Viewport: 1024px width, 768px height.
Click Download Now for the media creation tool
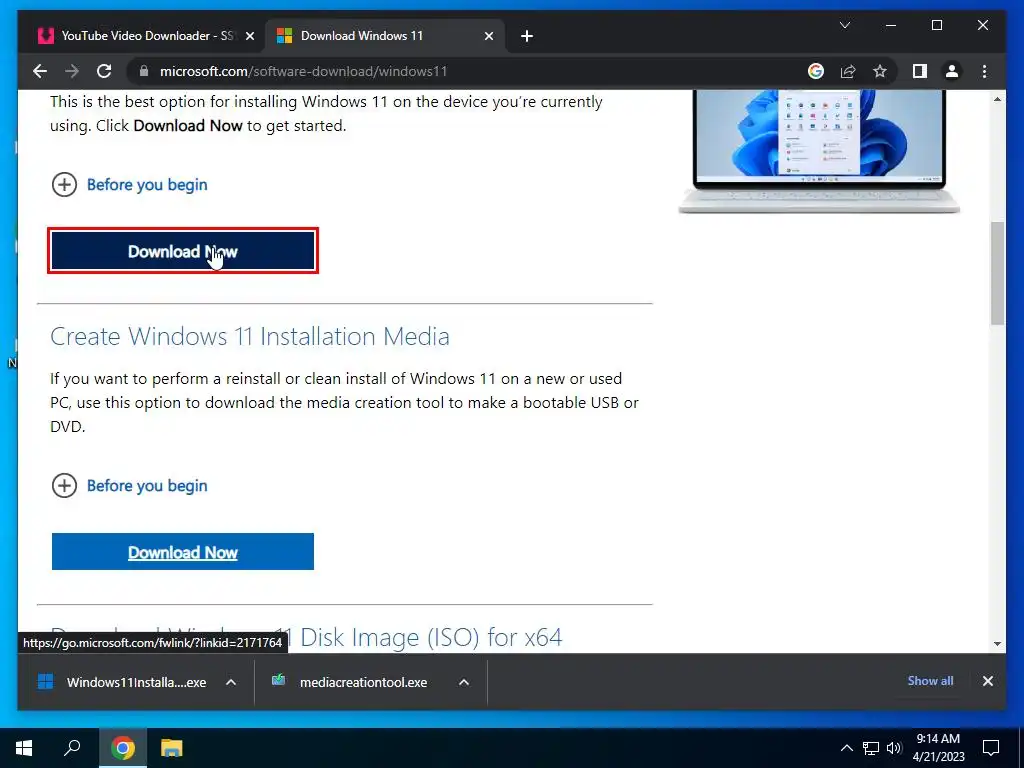[x=183, y=552]
